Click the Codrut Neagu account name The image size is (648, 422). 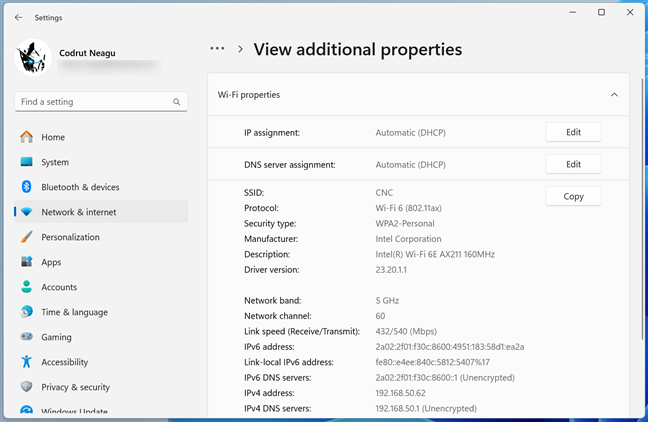[x=87, y=53]
